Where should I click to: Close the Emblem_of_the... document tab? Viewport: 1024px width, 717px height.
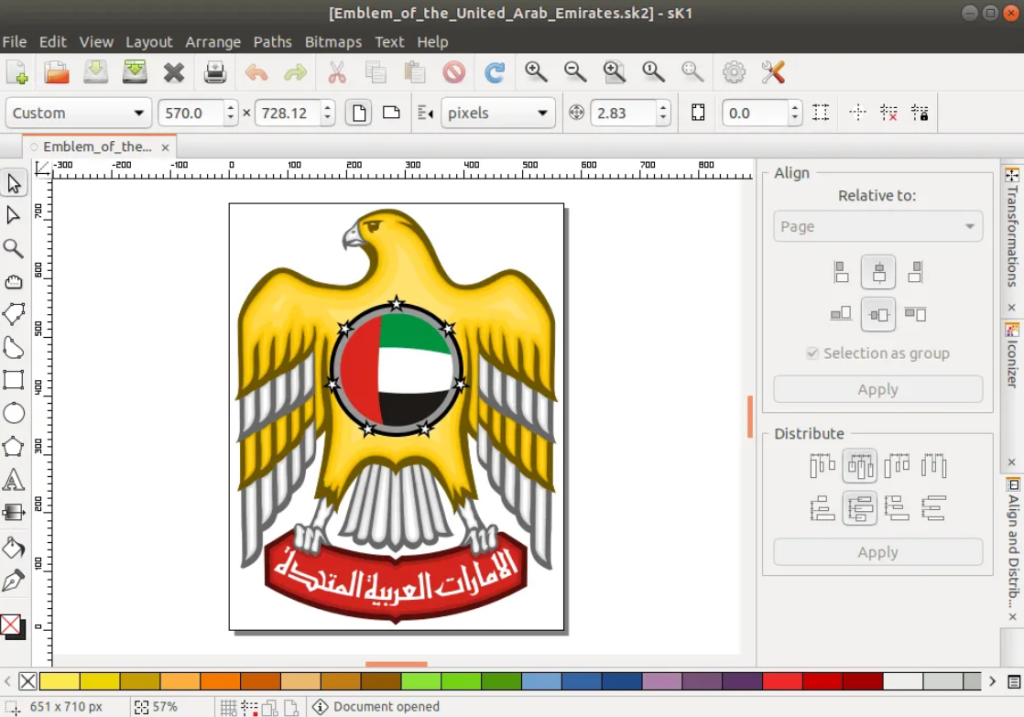(x=165, y=148)
